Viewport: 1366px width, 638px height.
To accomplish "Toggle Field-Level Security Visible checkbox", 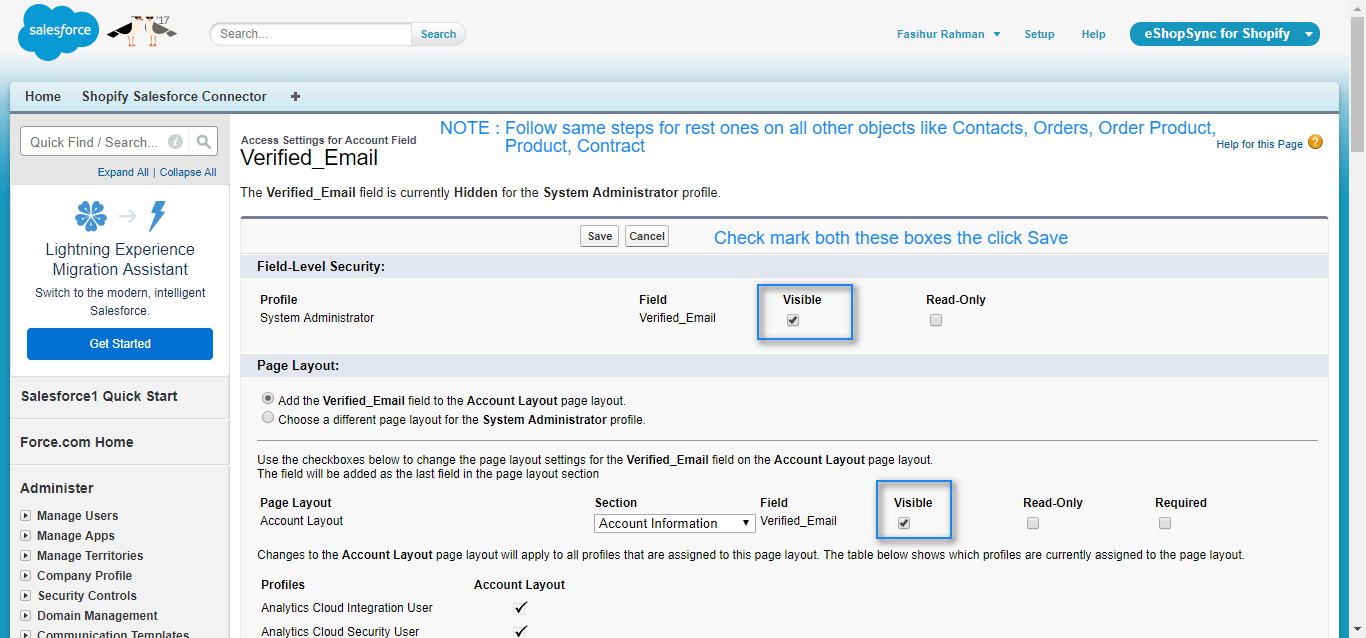I will coord(793,321).
